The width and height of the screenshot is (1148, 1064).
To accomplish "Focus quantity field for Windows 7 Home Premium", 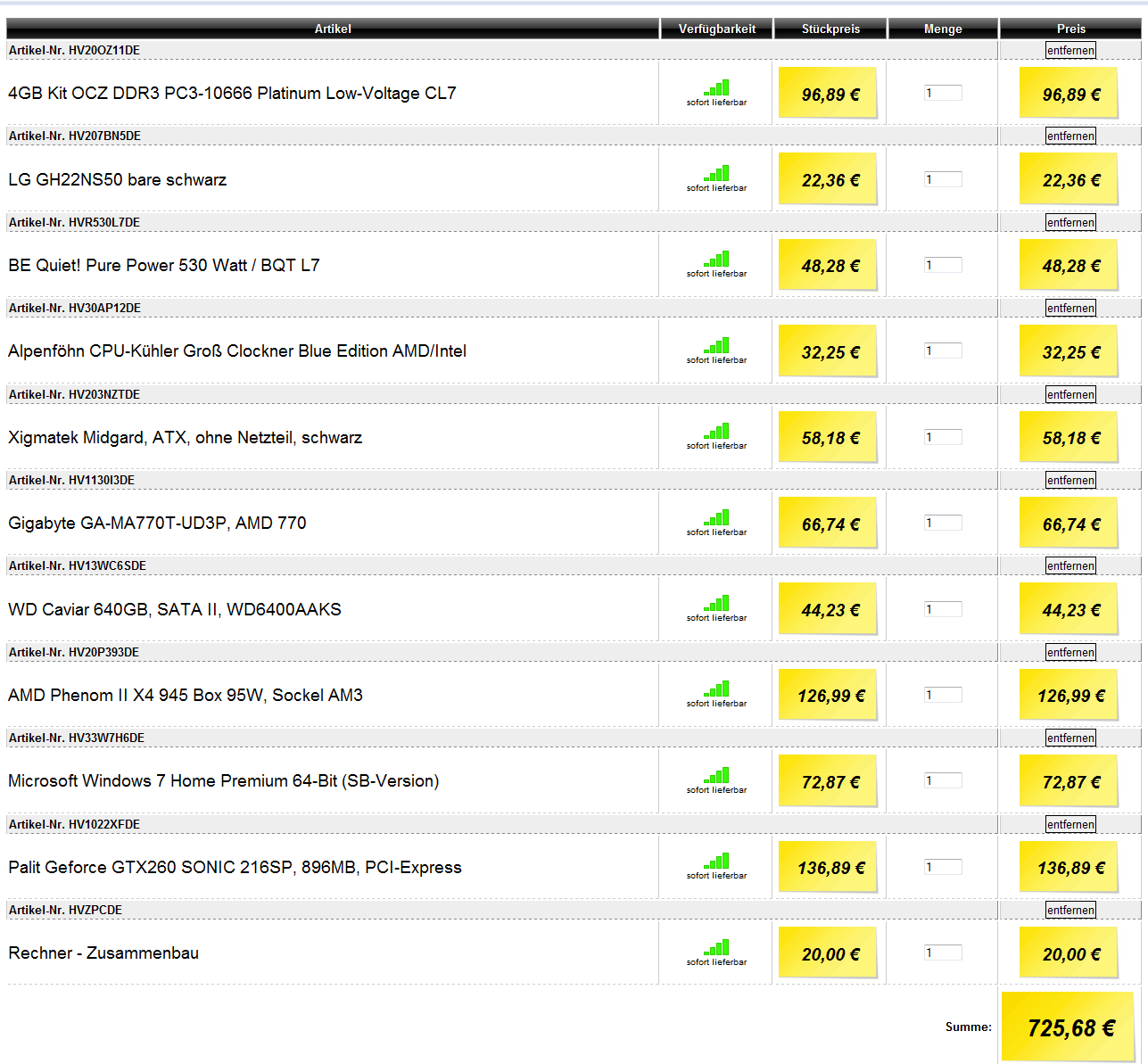I will (x=943, y=780).
